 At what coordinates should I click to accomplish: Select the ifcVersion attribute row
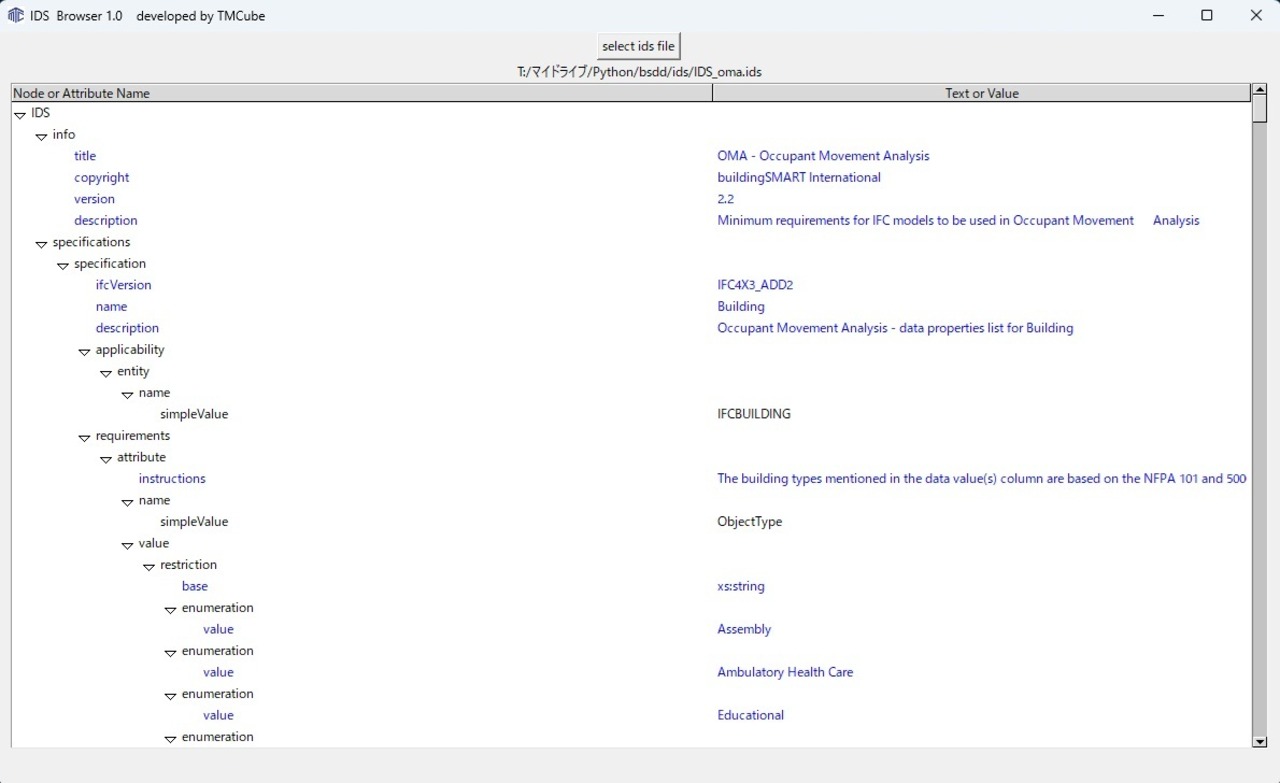click(x=631, y=285)
